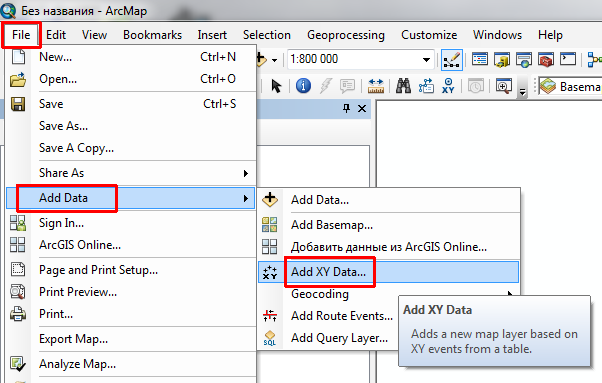Open the Find binoculars tool
Image resolution: width=602 pixels, height=383 pixels.
coord(403,86)
